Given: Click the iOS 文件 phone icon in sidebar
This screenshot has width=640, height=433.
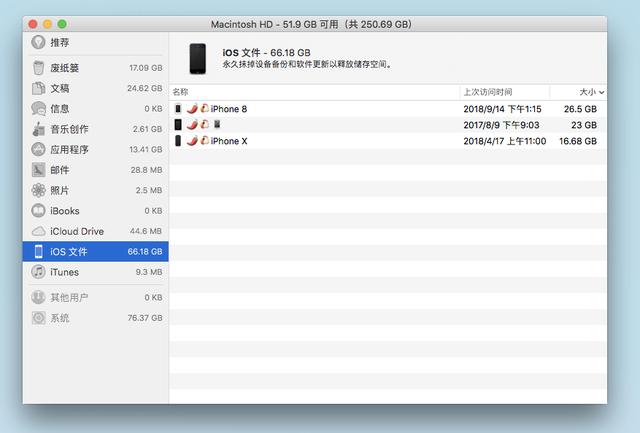Looking at the screenshot, I should [38, 251].
